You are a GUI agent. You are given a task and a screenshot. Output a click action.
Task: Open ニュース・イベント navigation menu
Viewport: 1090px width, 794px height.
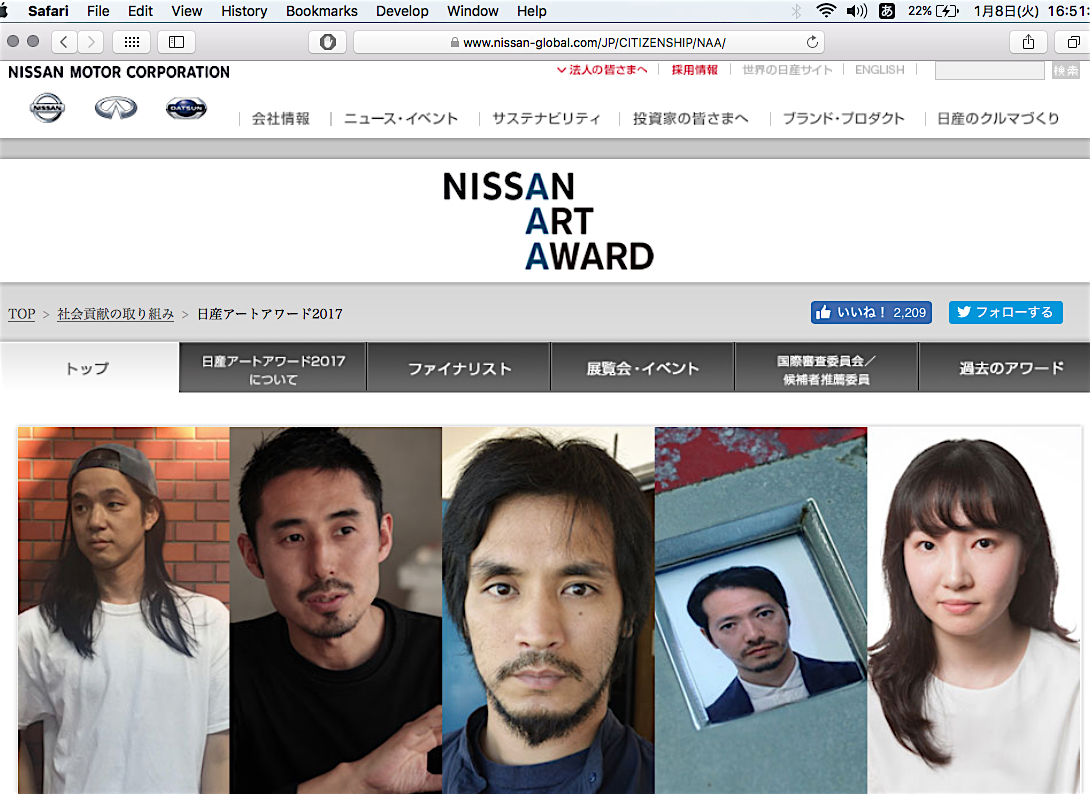pyautogui.click(x=401, y=118)
